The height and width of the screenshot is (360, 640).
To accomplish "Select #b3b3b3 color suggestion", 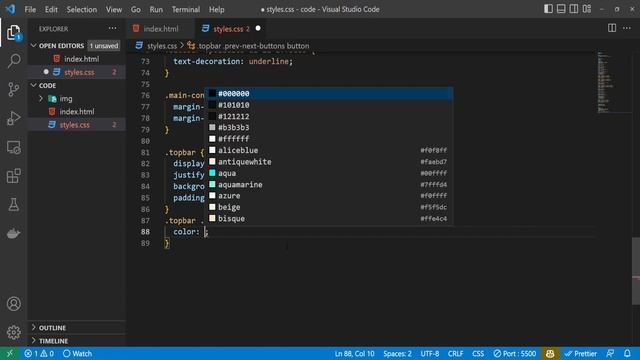I will [329, 127].
